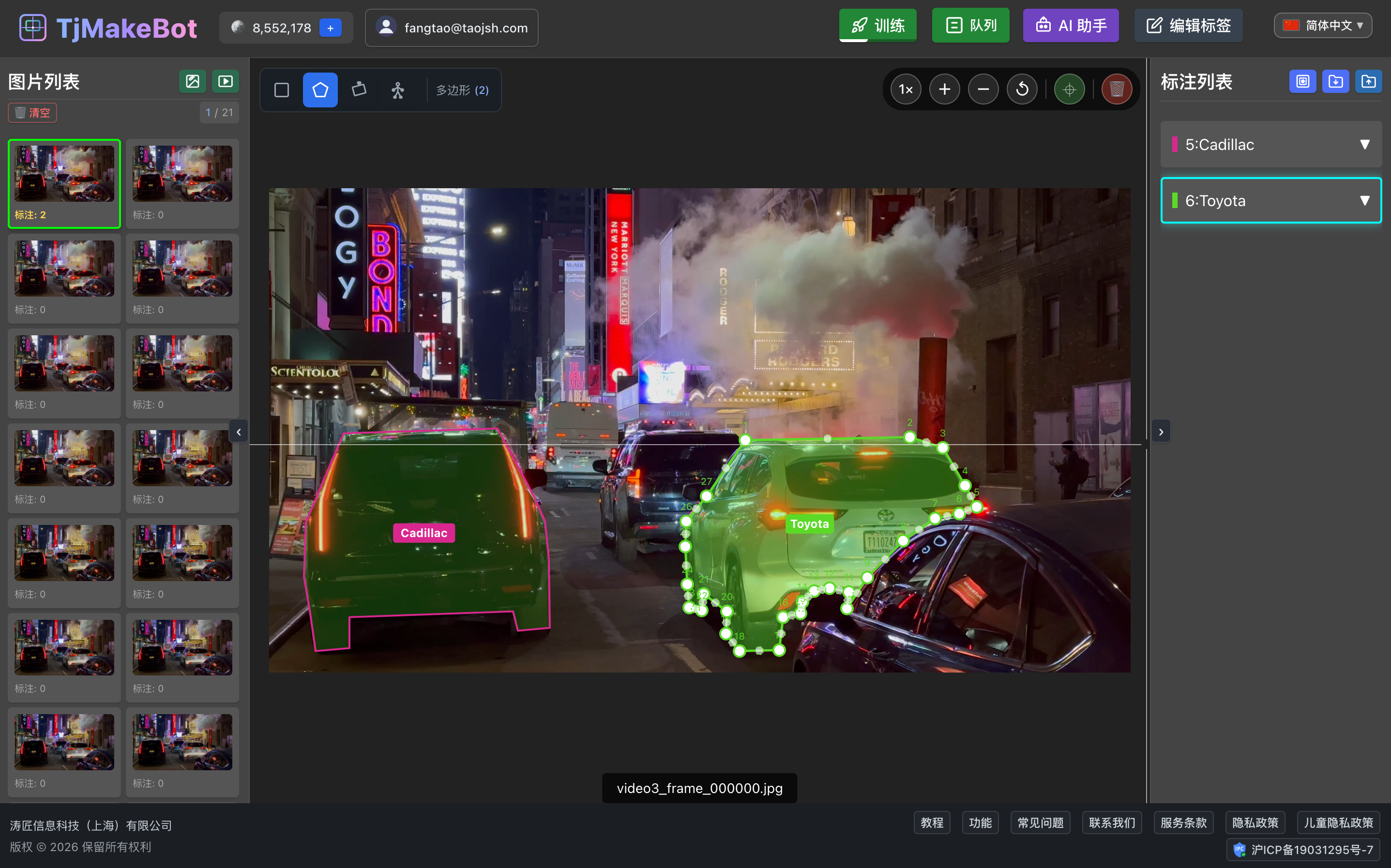Collapse the left image list panel

tap(239, 432)
